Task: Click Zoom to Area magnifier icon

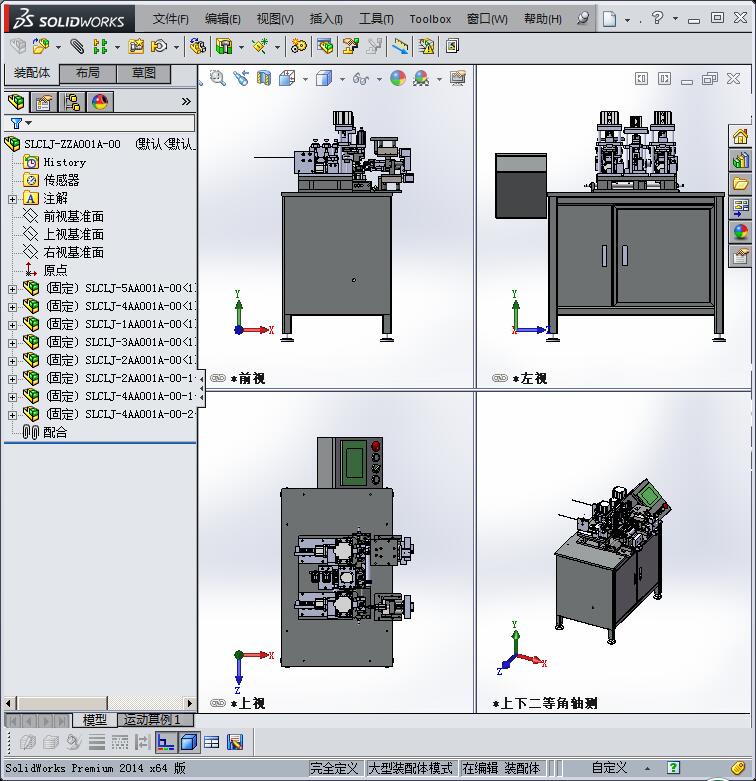Action: 218,78
